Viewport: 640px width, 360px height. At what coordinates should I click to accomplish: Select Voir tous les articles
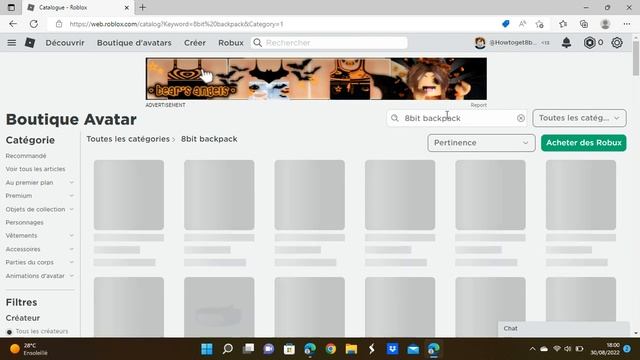tap(36, 169)
